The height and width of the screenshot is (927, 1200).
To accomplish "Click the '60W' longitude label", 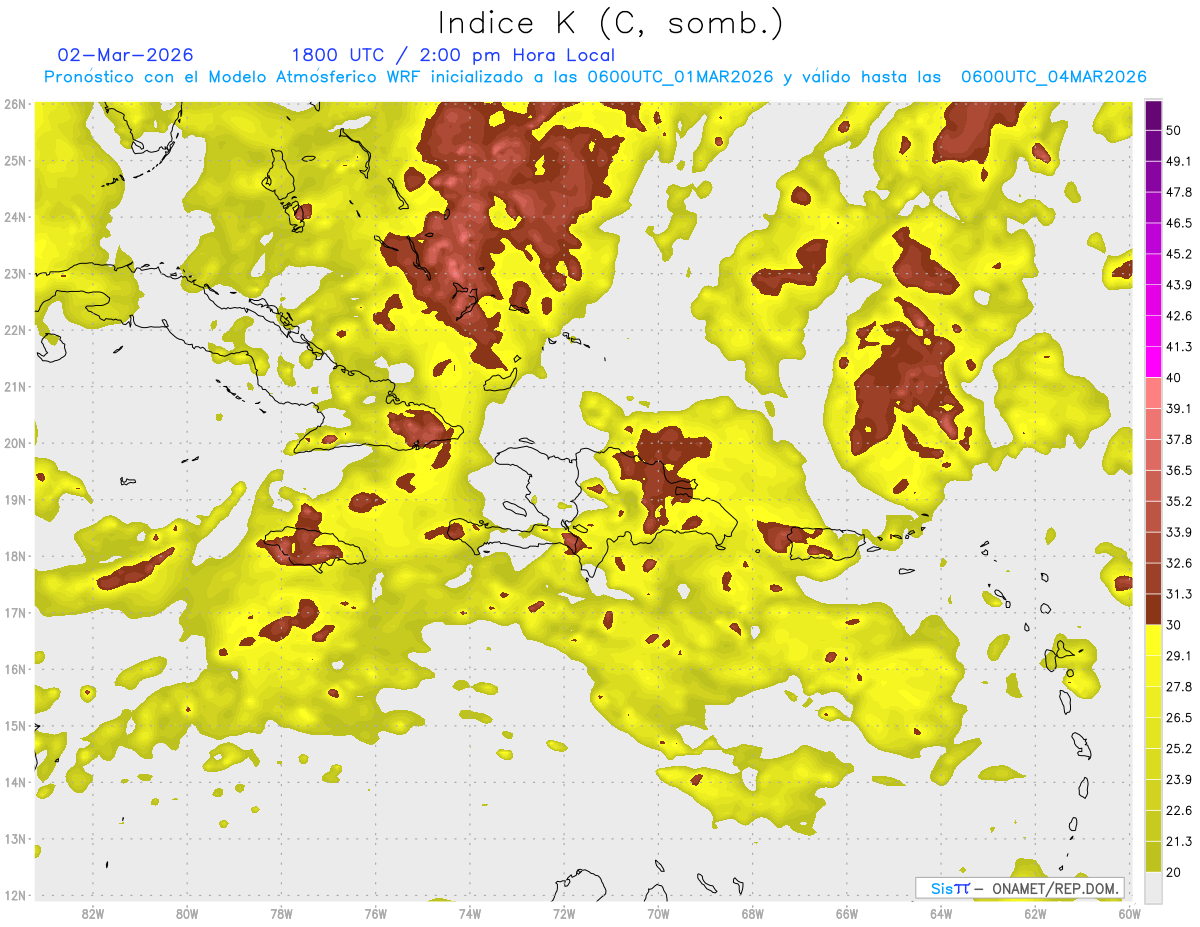I will tap(1130, 914).
